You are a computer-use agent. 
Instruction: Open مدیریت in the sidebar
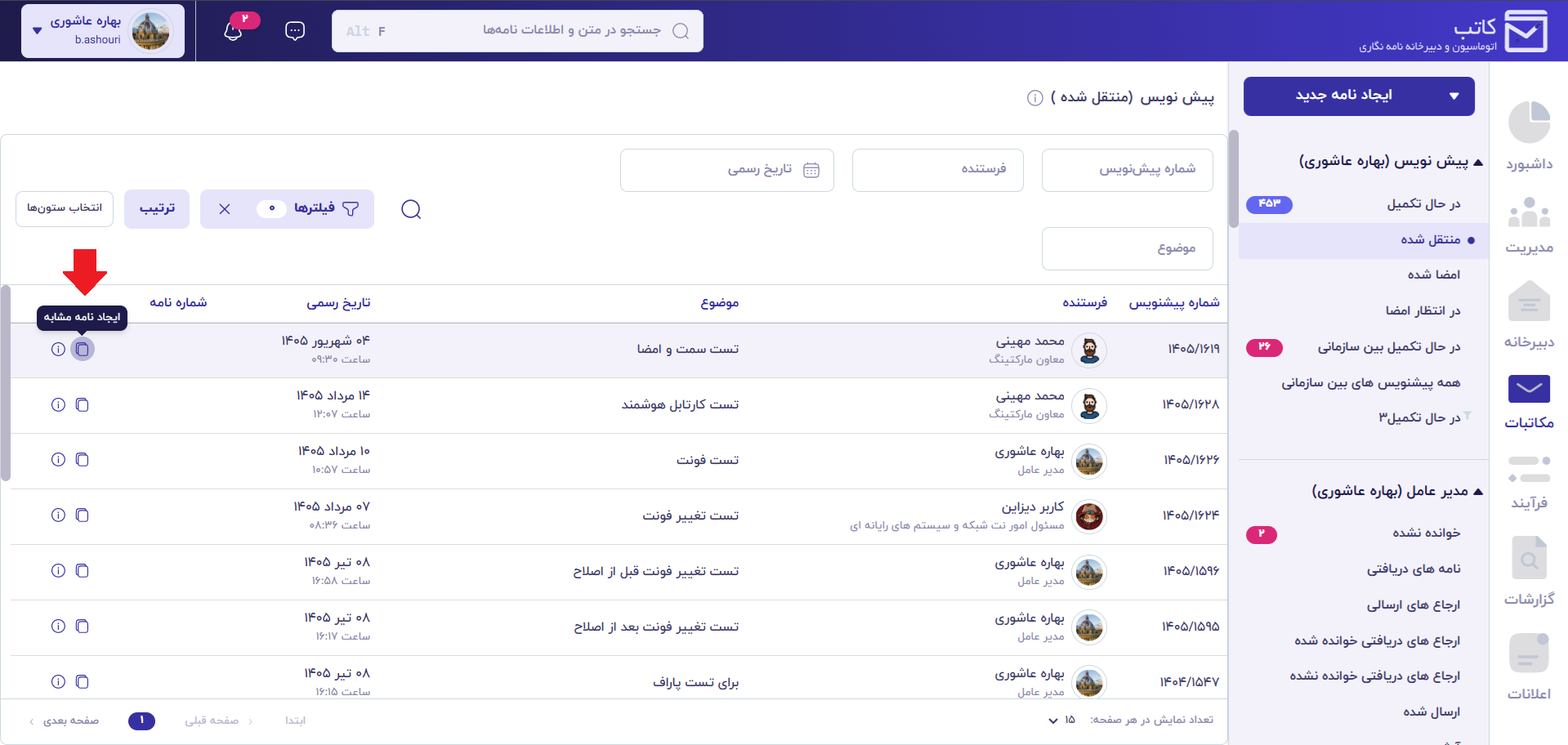pyautogui.click(x=1529, y=225)
